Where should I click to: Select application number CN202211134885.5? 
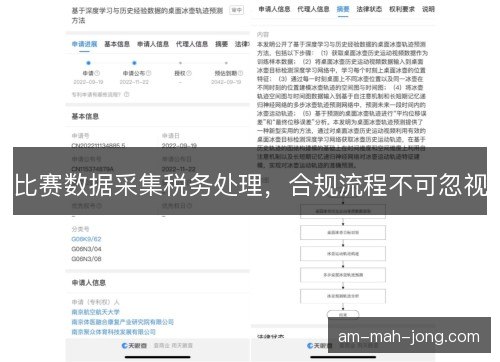(99, 146)
